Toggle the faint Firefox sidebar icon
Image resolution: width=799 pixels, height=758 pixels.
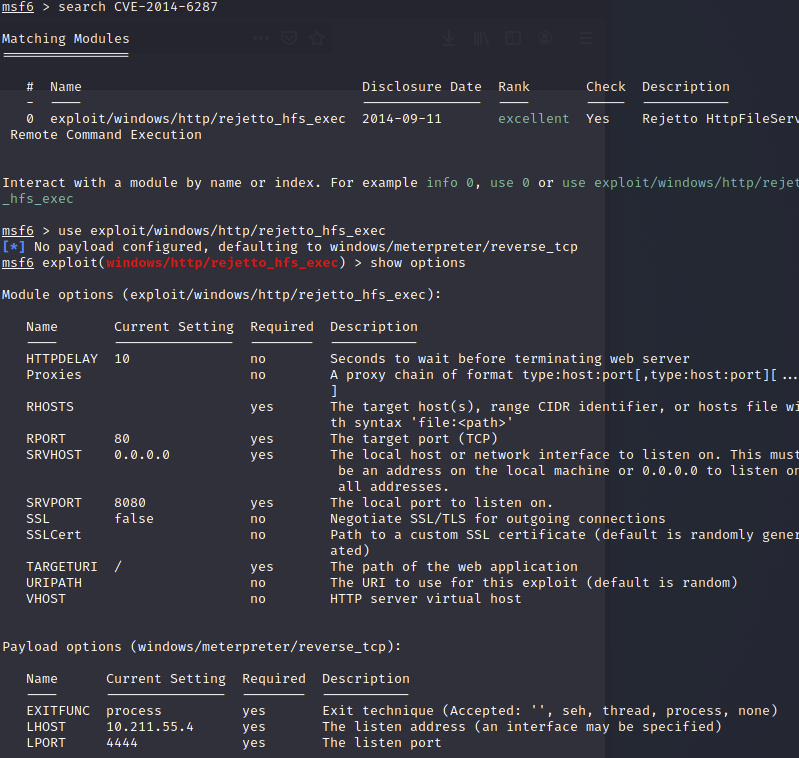coord(513,38)
